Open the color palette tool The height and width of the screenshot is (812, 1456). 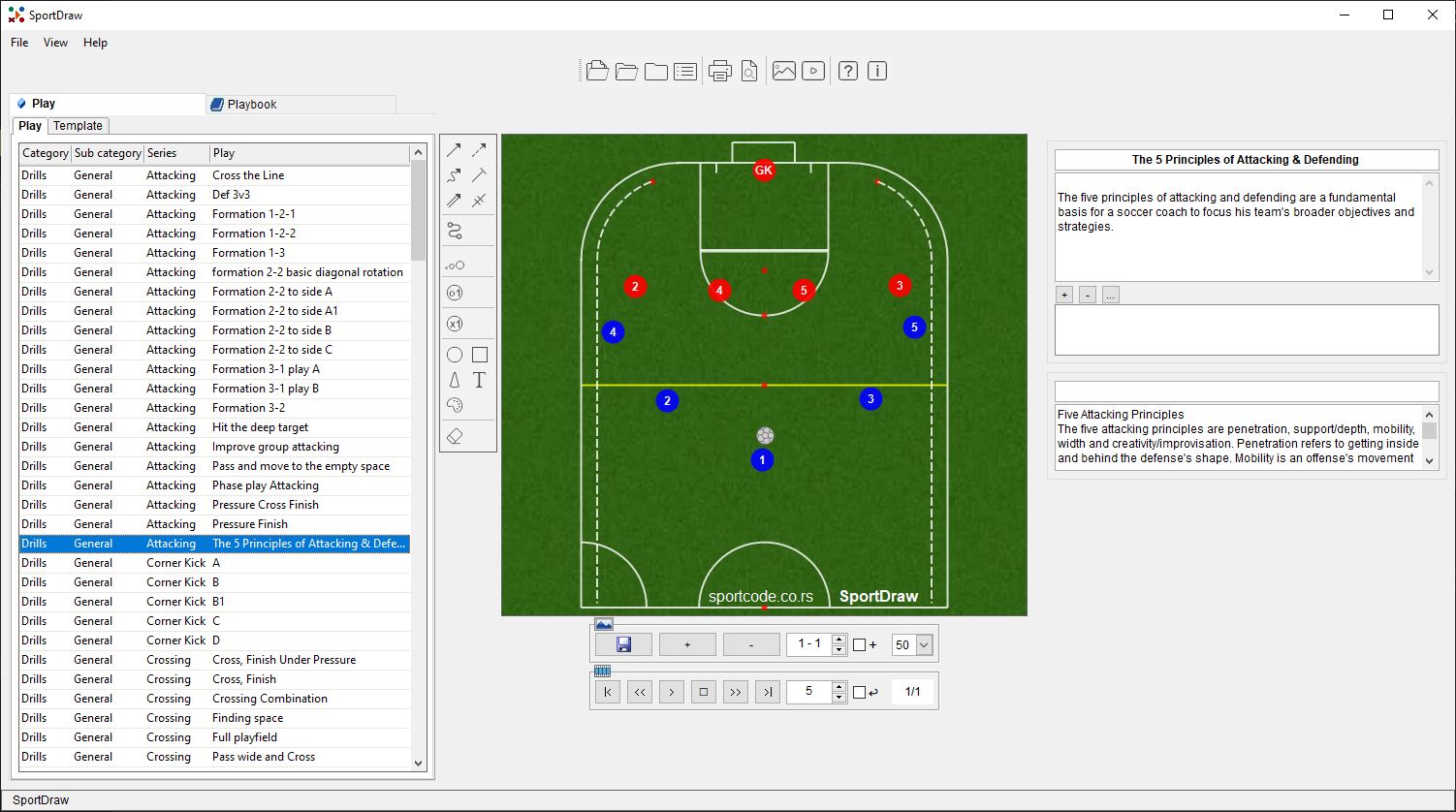pyautogui.click(x=455, y=405)
